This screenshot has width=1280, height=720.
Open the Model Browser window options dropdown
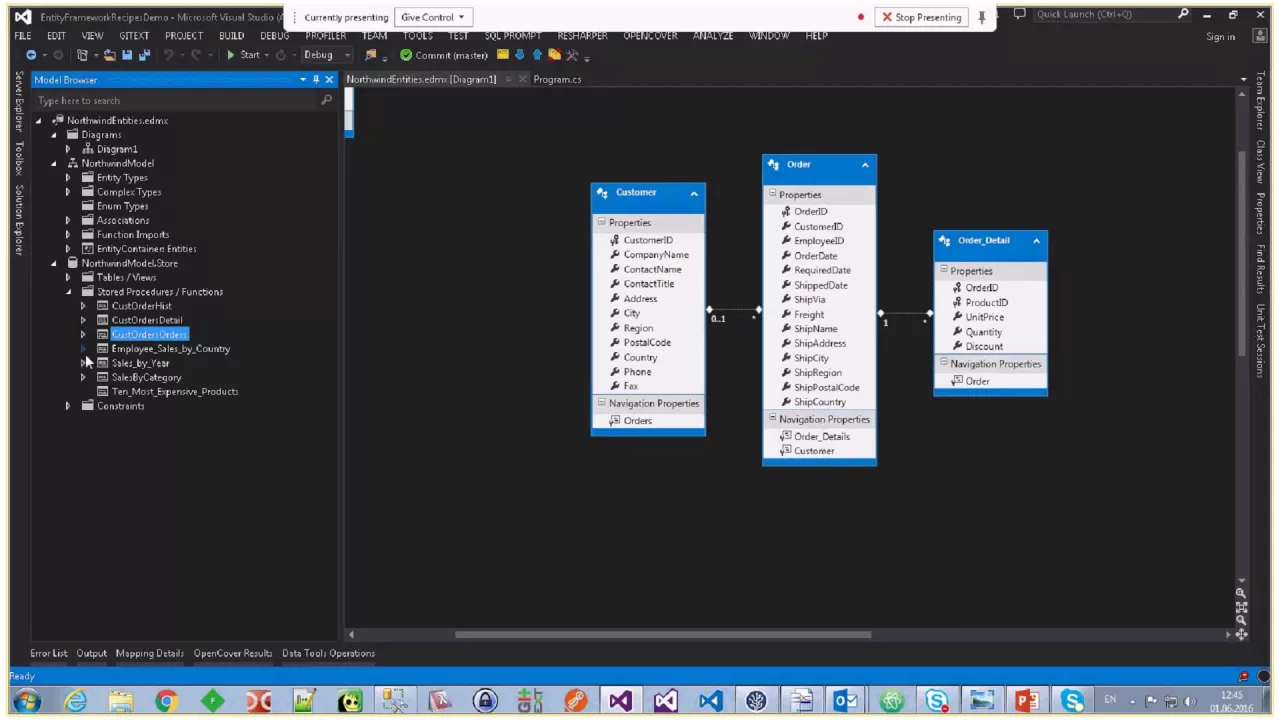[x=303, y=79]
